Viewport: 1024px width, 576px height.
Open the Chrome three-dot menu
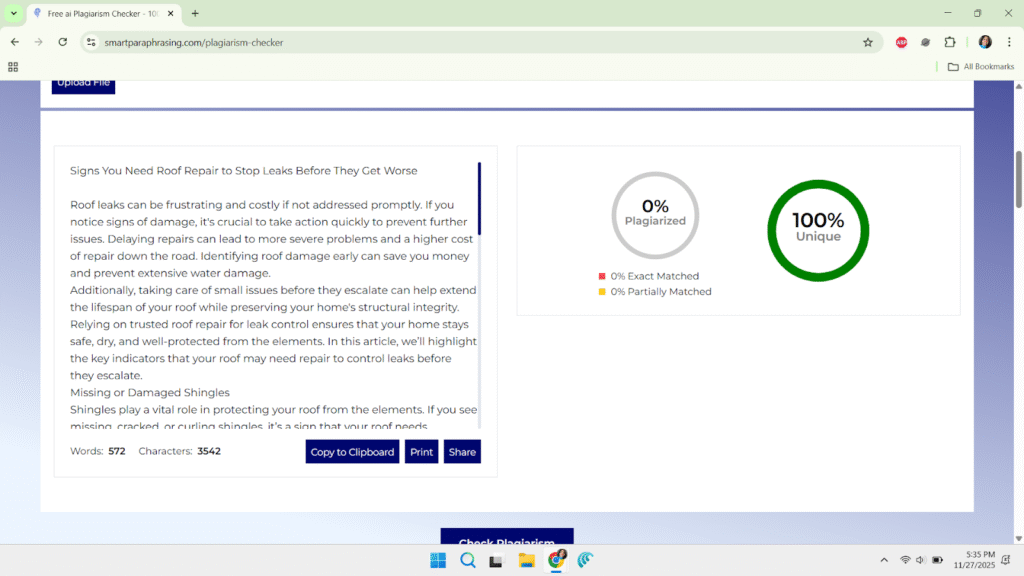(x=1009, y=42)
